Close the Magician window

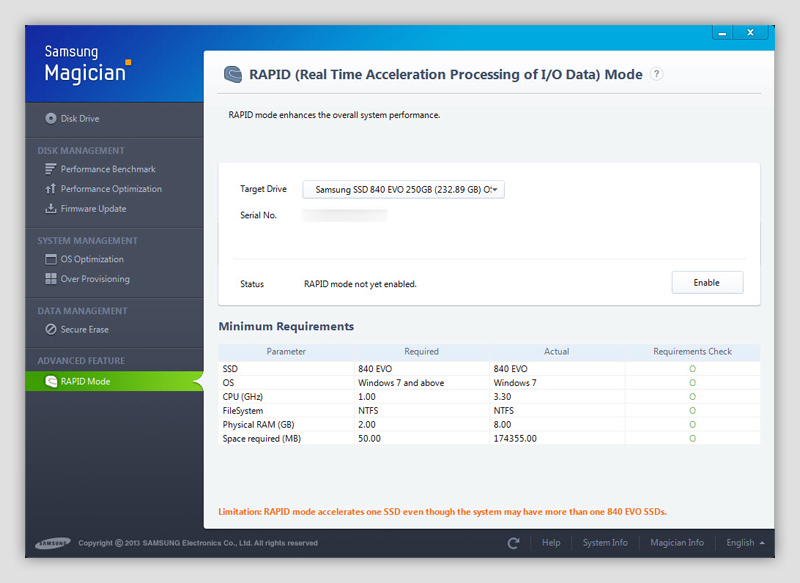click(750, 33)
